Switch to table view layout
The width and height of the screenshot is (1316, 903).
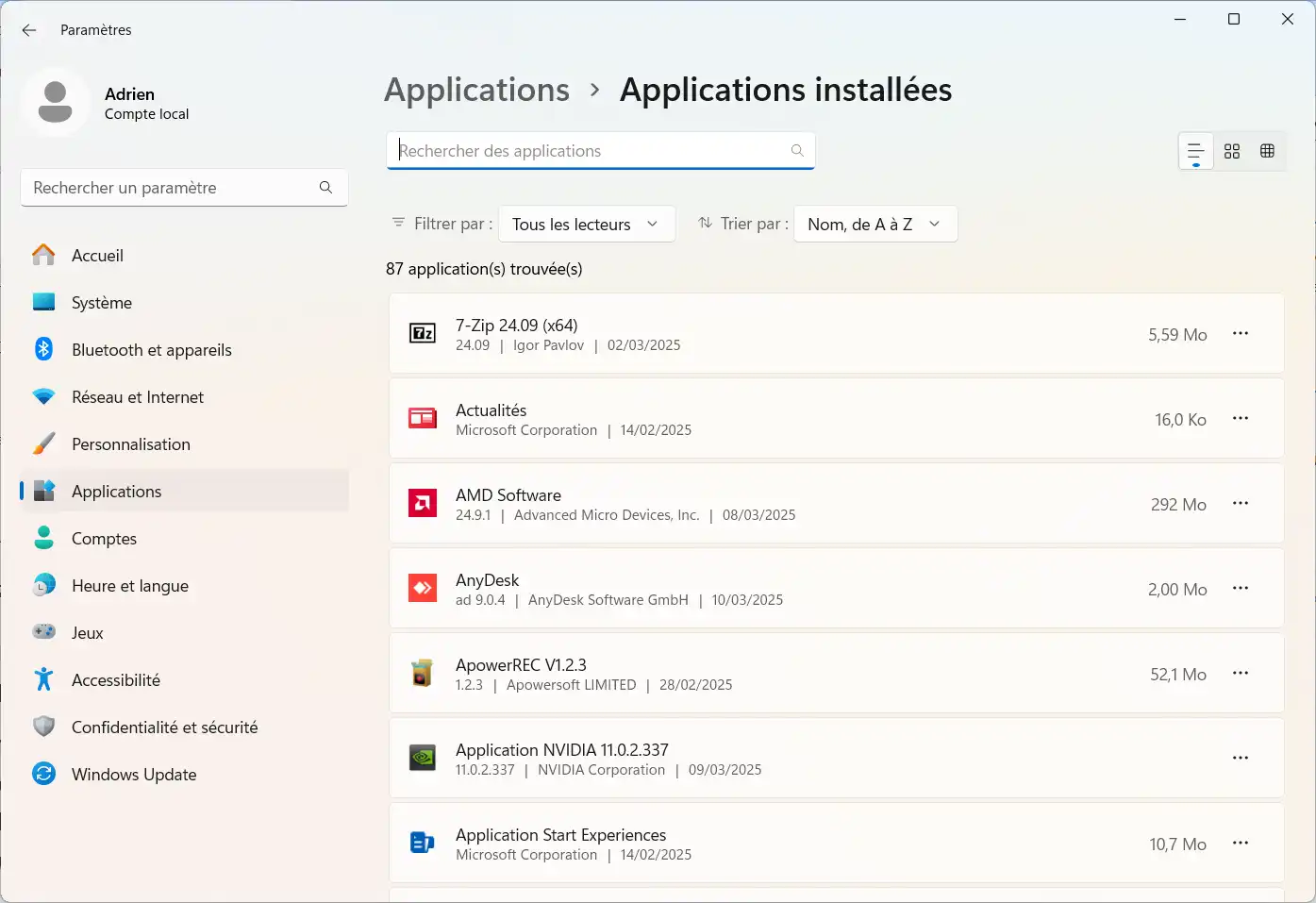(x=1267, y=151)
